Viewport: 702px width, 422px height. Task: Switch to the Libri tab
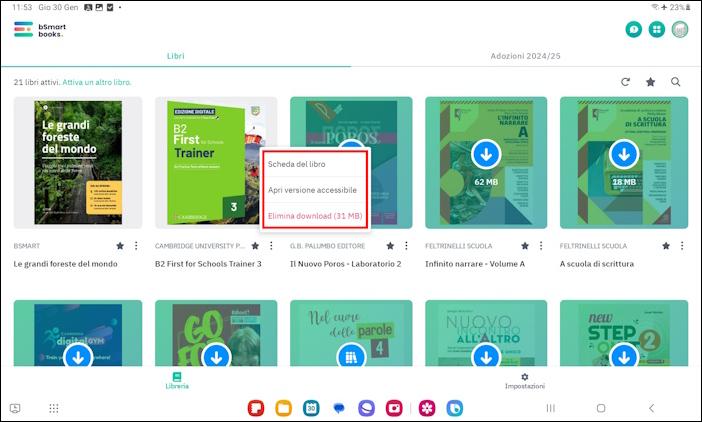pyautogui.click(x=176, y=56)
